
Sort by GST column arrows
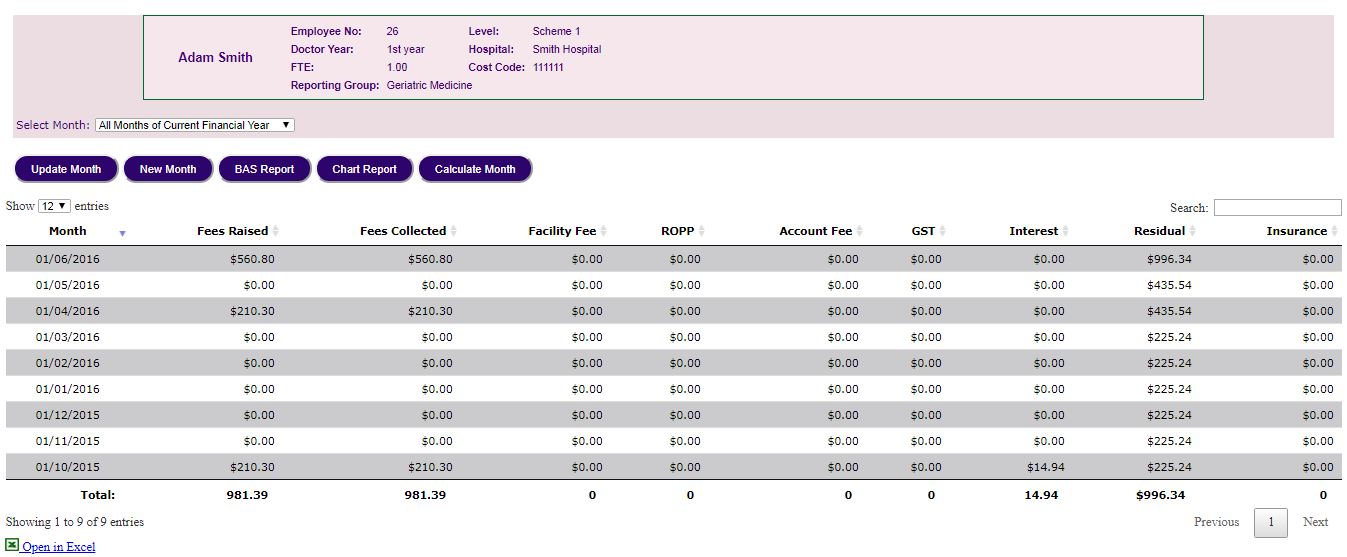click(942, 231)
